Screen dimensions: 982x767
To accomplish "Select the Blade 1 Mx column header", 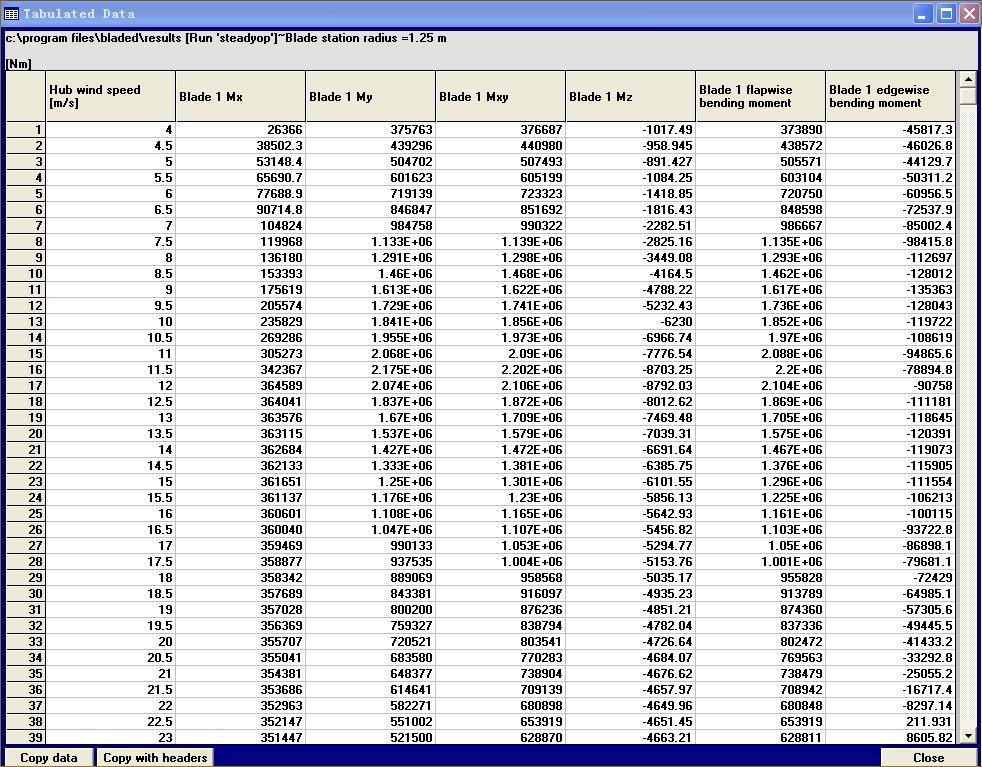I will click(x=240, y=97).
